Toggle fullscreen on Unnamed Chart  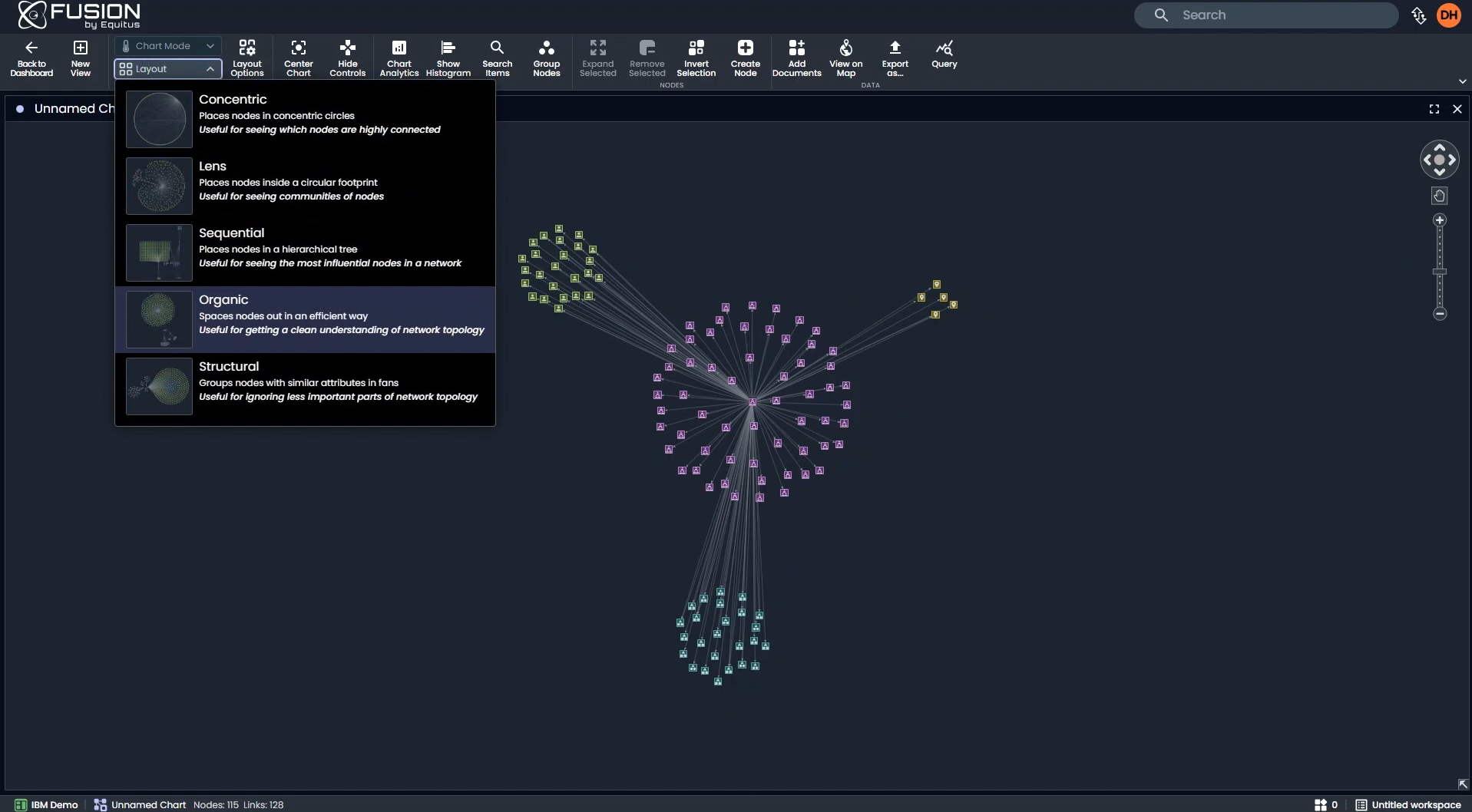pos(1434,109)
